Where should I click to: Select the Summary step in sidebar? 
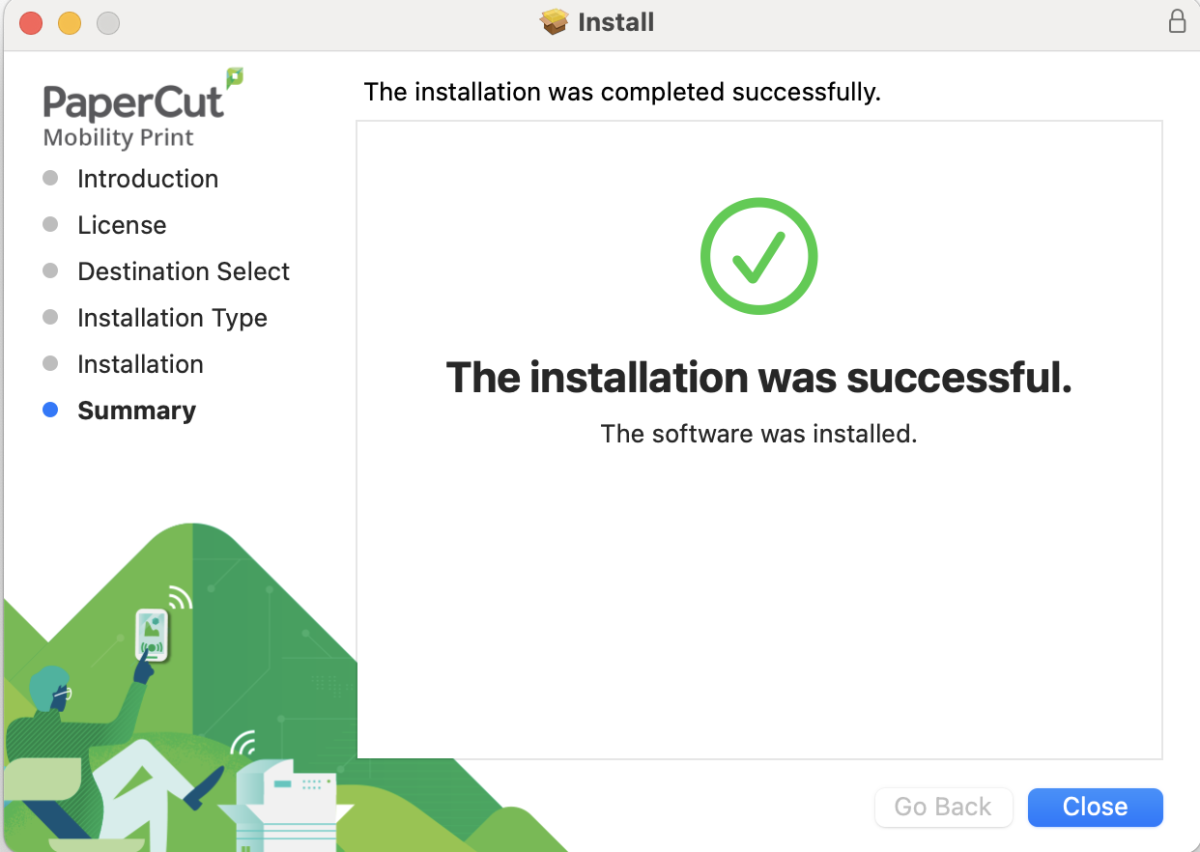[137, 410]
